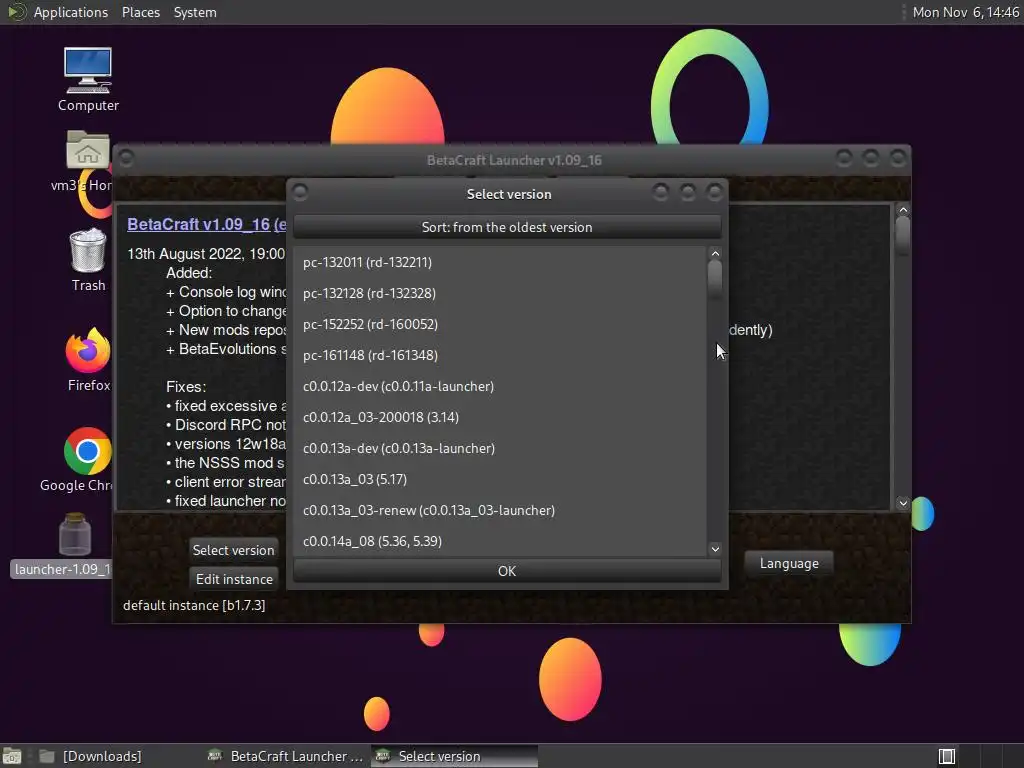This screenshot has height=768, width=1024.
Task: Click the clock showing Mon Nov 6, 14:46
Action: click(965, 12)
